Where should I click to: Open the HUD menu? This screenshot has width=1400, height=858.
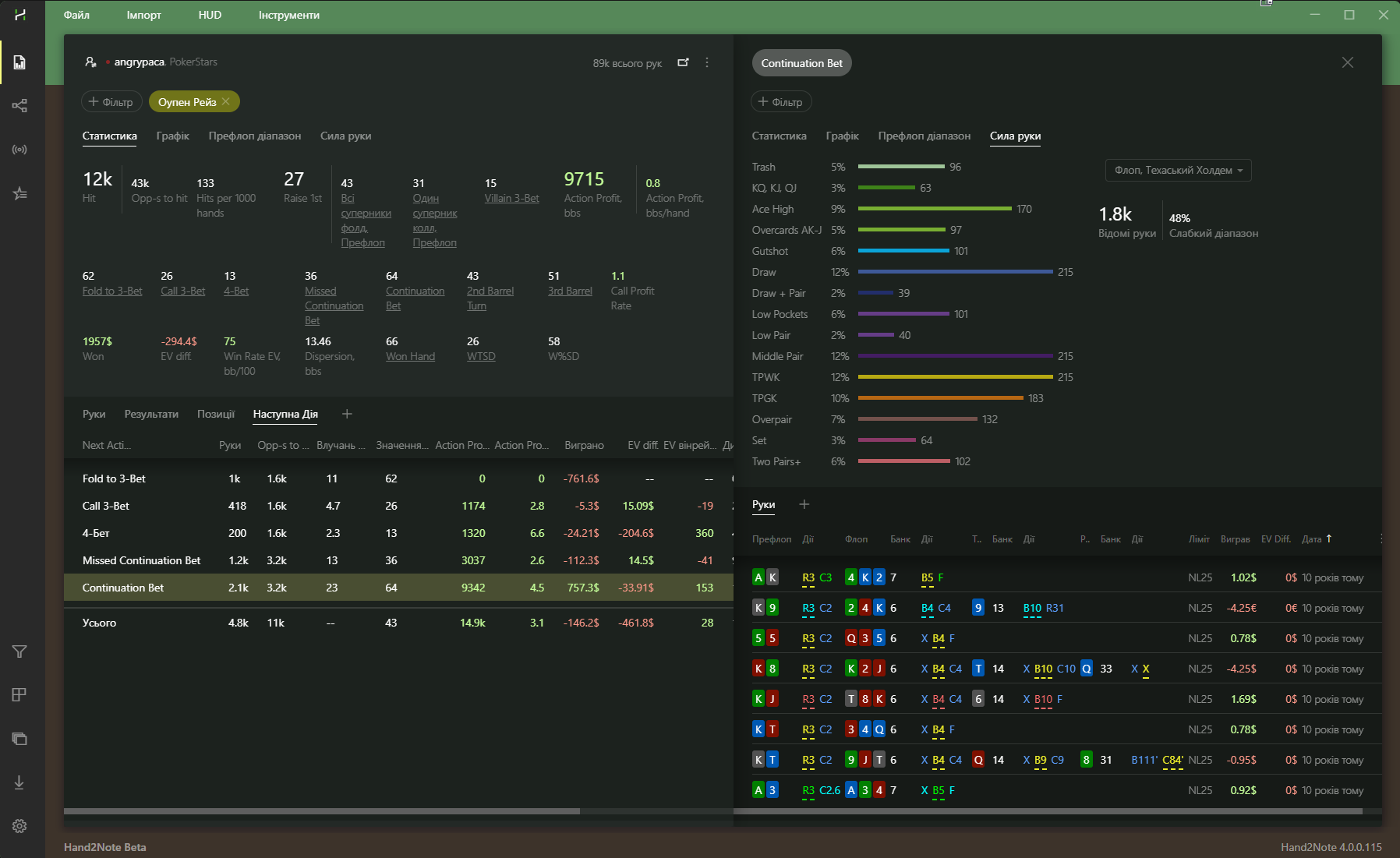(x=210, y=15)
